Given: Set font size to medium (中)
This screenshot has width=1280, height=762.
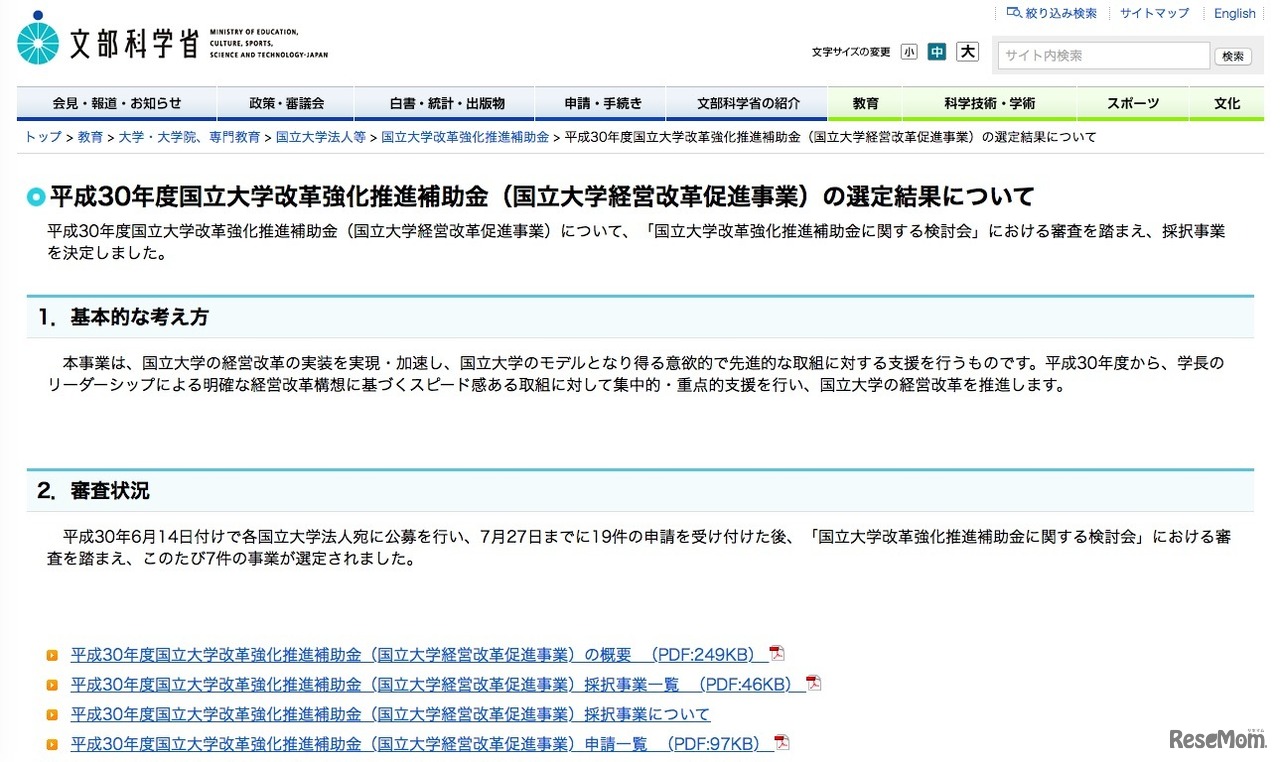Looking at the screenshot, I should click(936, 52).
